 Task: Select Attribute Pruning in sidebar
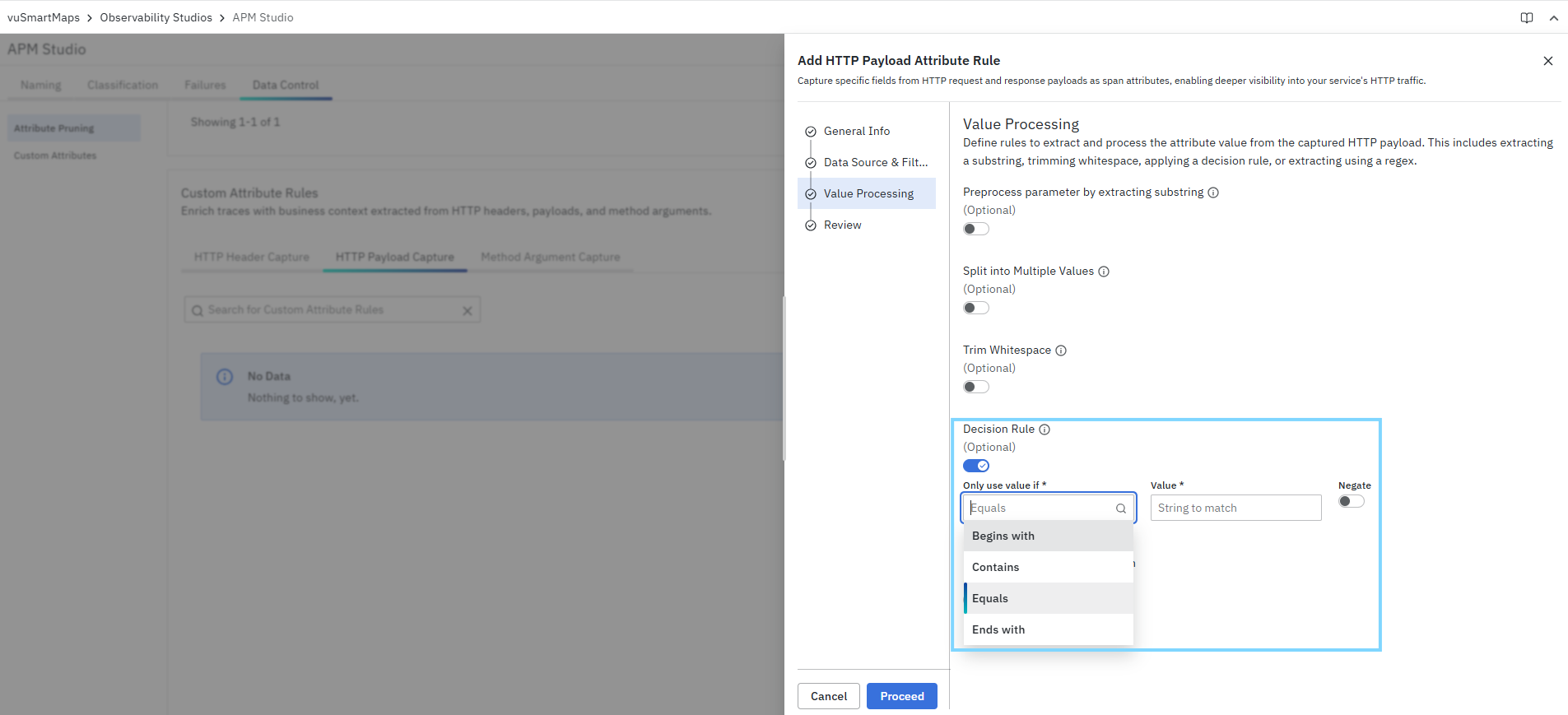(x=74, y=128)
